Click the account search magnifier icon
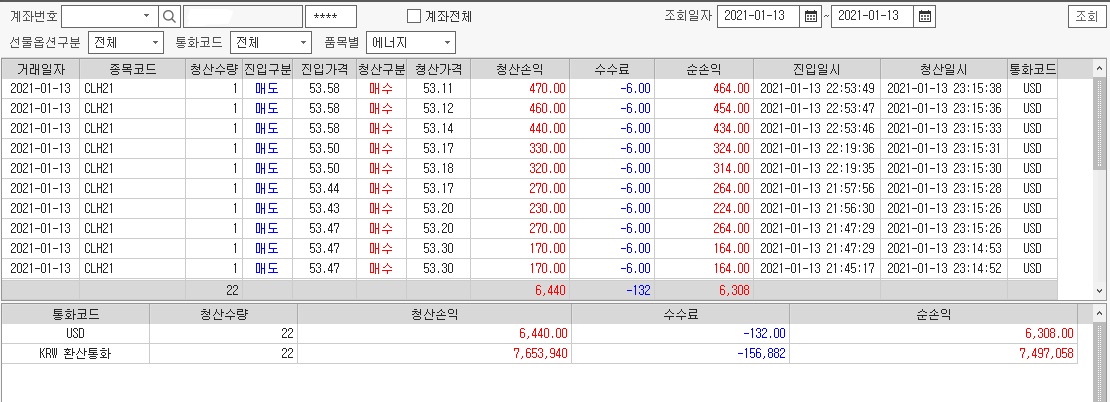Image resolution: width=1110 pixels, height=402 pixels. pyautogui.click(x=170, y=16)
